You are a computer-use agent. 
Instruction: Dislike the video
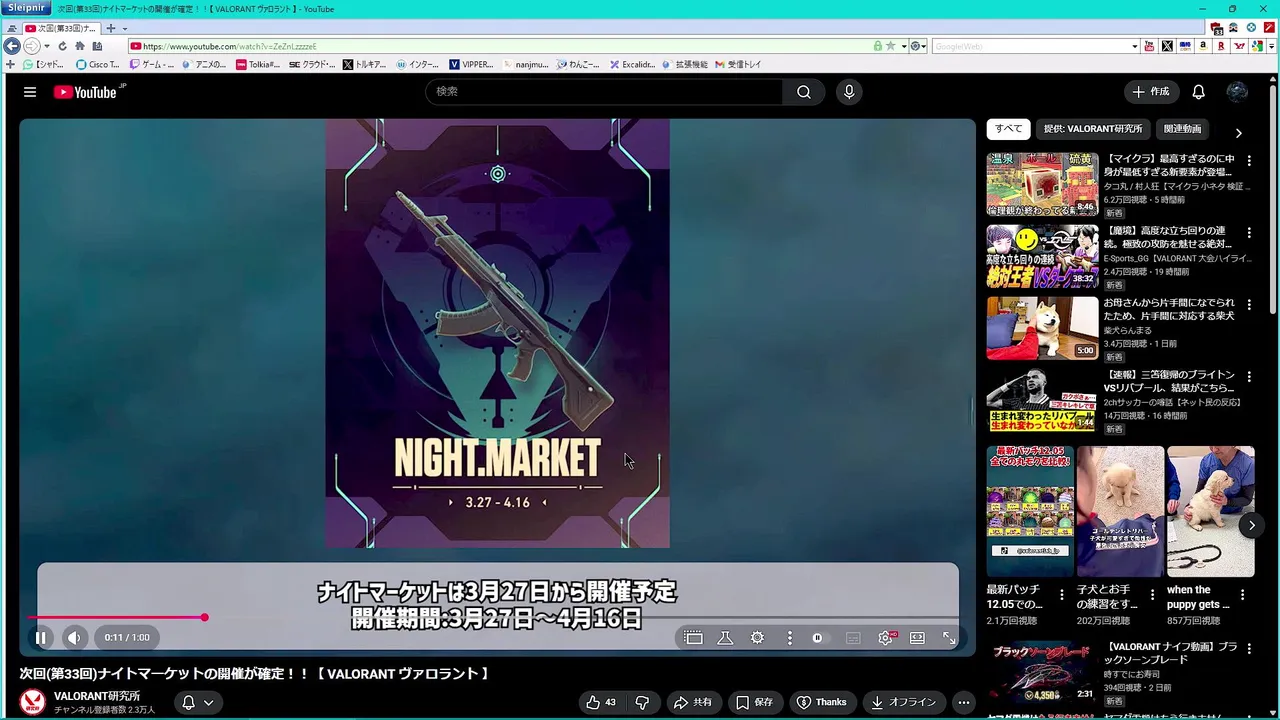click(x=642, y=702)
